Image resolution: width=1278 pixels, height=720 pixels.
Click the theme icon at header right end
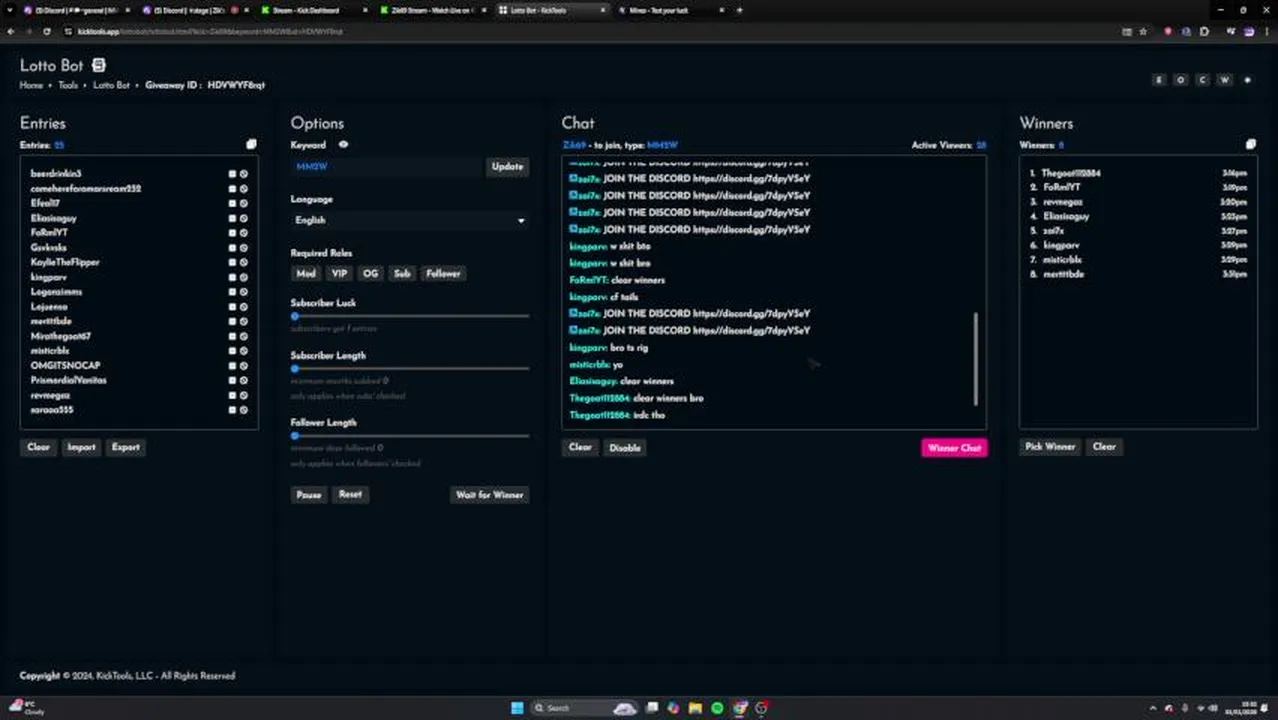click(x=1247, y=80)
